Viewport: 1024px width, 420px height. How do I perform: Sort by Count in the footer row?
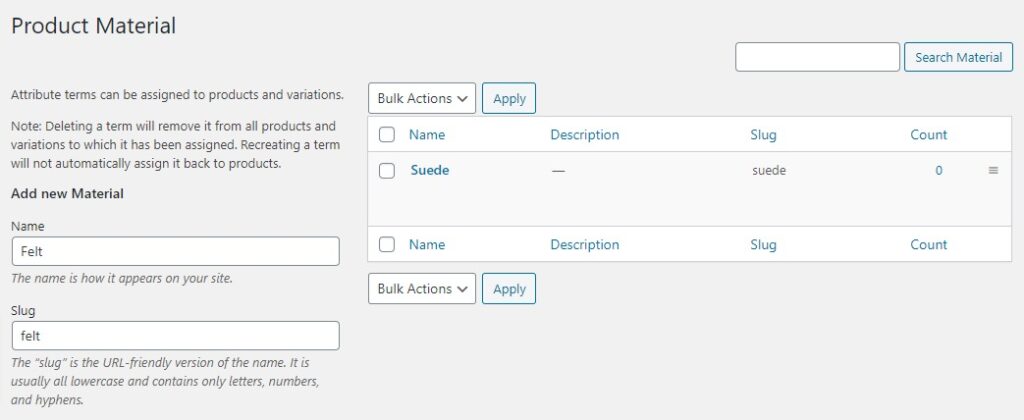[x=928, y=245]
